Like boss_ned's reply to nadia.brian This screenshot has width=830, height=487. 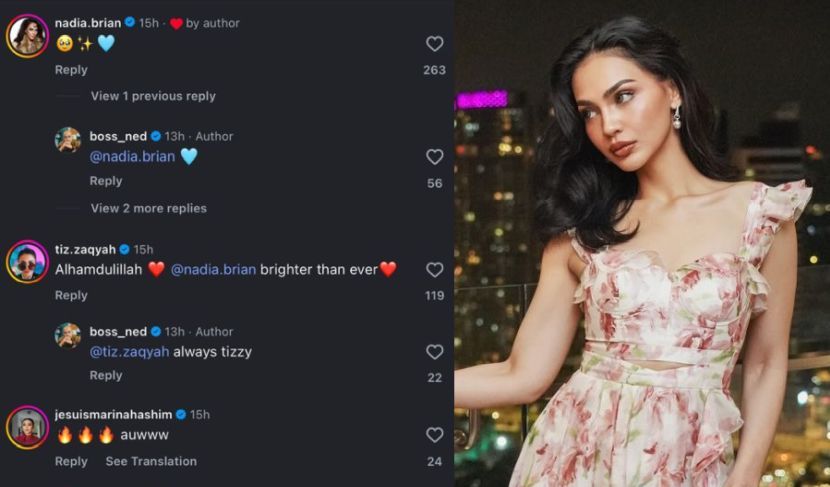click(x=434, y=157)
